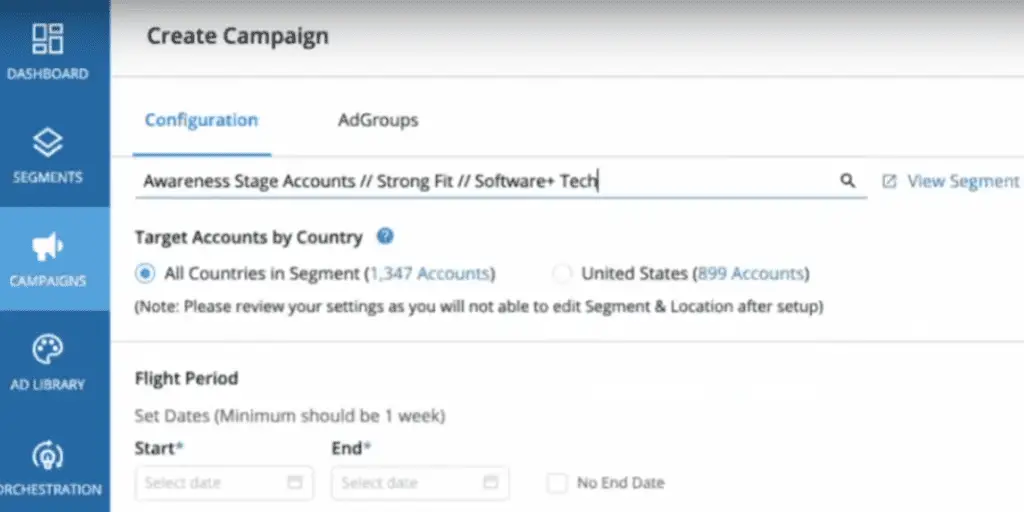Image resolution: width=1024 pixels, height=512 pixels.
Task: Switch to the AdGroups tab
Action: click(378, 120)
